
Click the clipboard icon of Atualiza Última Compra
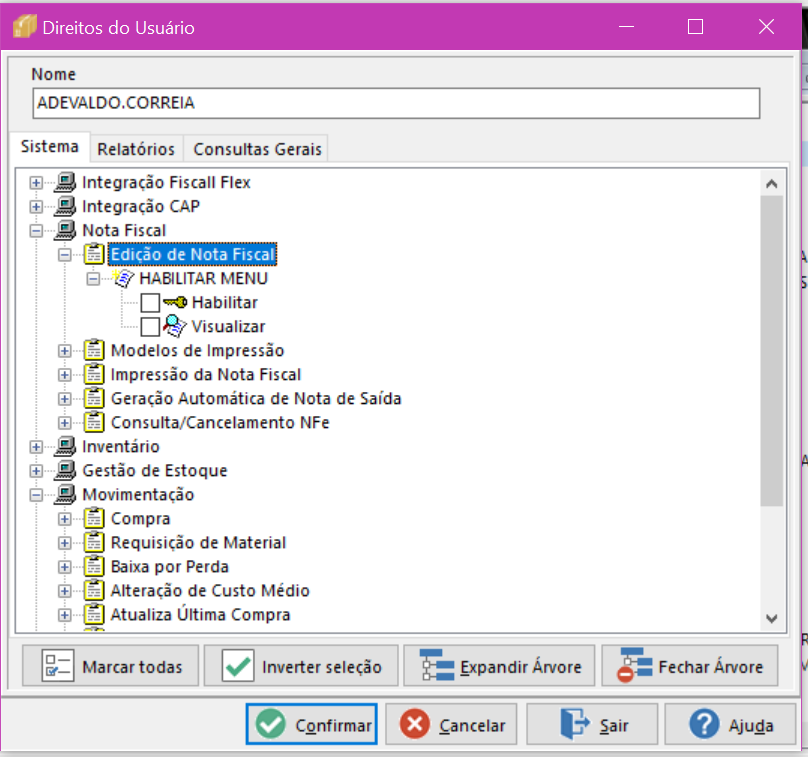pyautogui.click(x=94, y=615)
